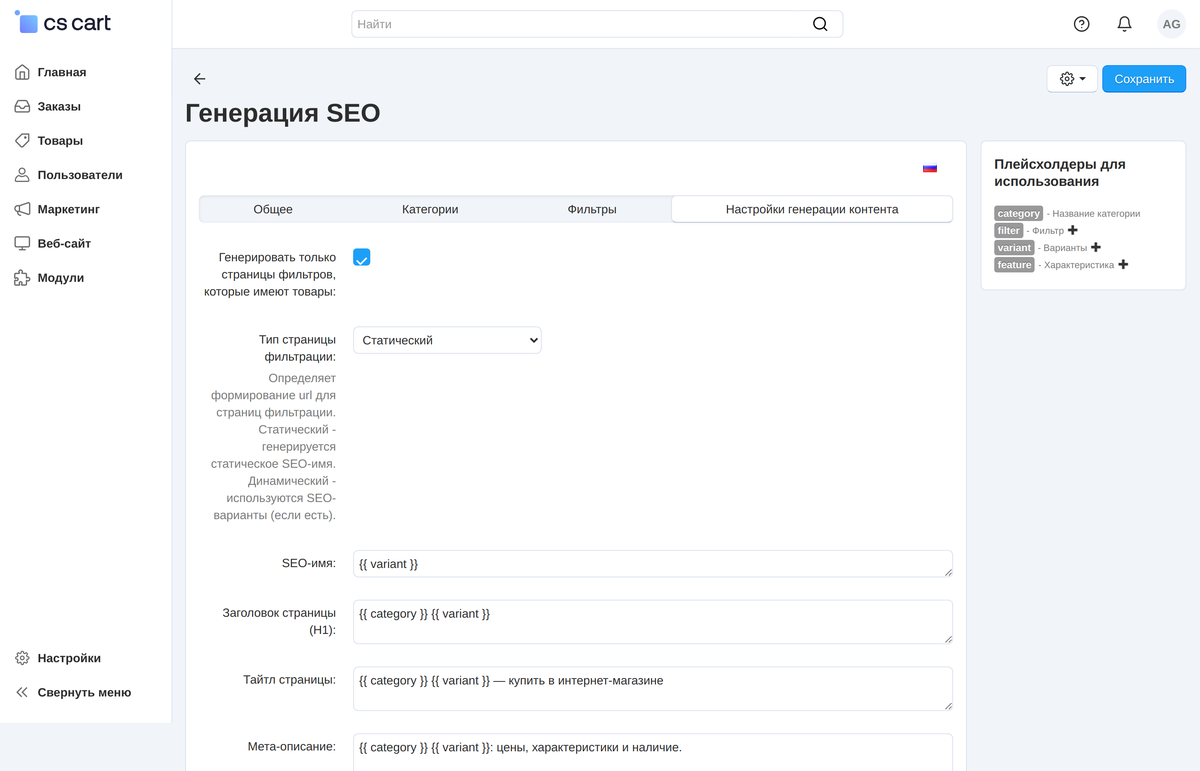Click the Russian flag language icon
The width and height of the screenshot is (1200, 771).
pos(930,168)
